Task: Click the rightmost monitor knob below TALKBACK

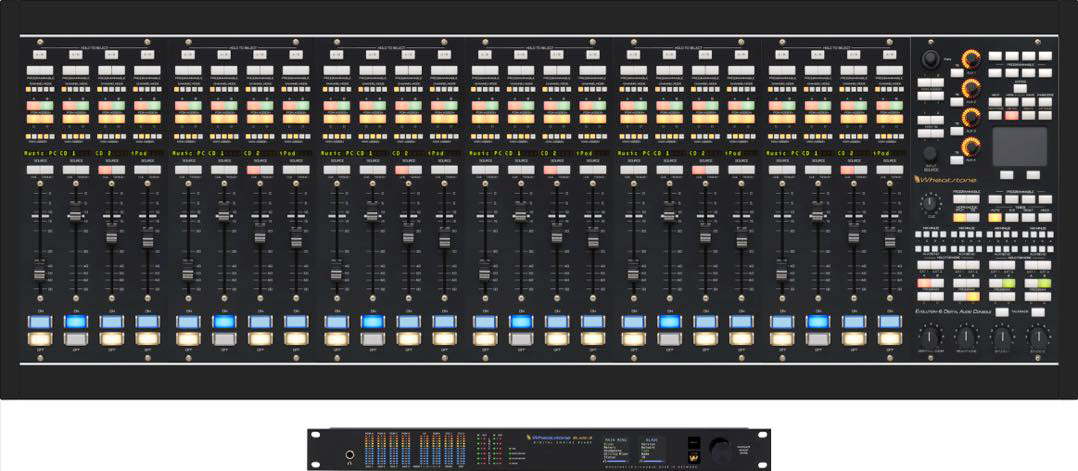Action: pyautogui.click(x=1036, y=338)
